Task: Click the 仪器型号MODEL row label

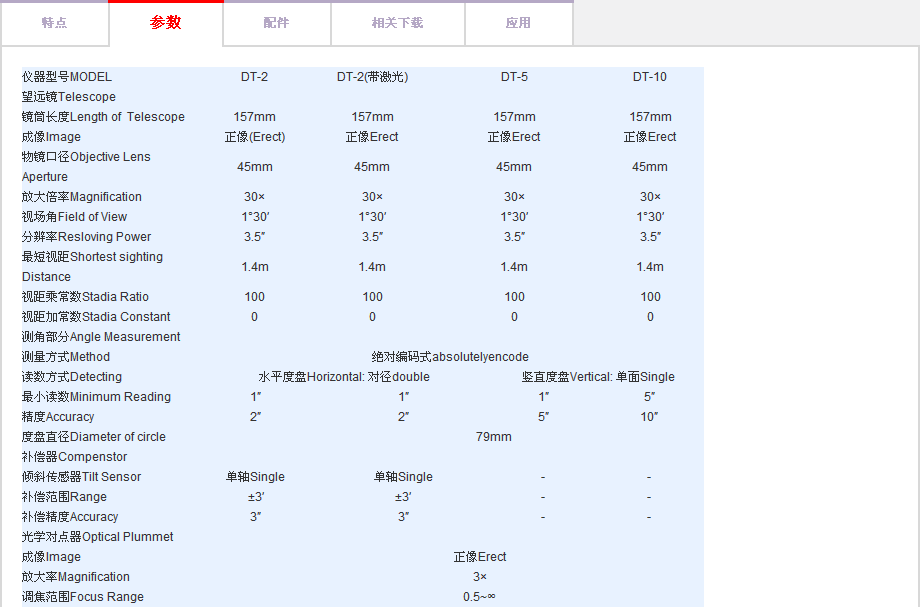Action: 67,77
